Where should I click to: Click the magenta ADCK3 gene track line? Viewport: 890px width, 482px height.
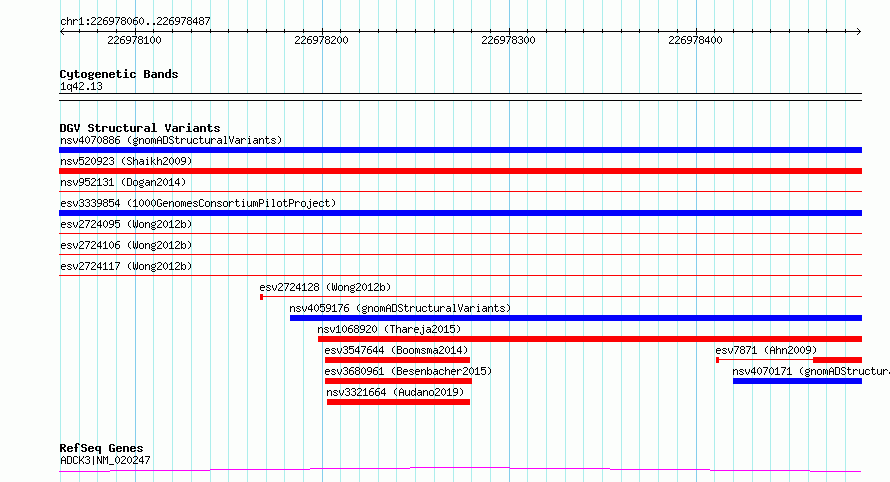(460, 470)
